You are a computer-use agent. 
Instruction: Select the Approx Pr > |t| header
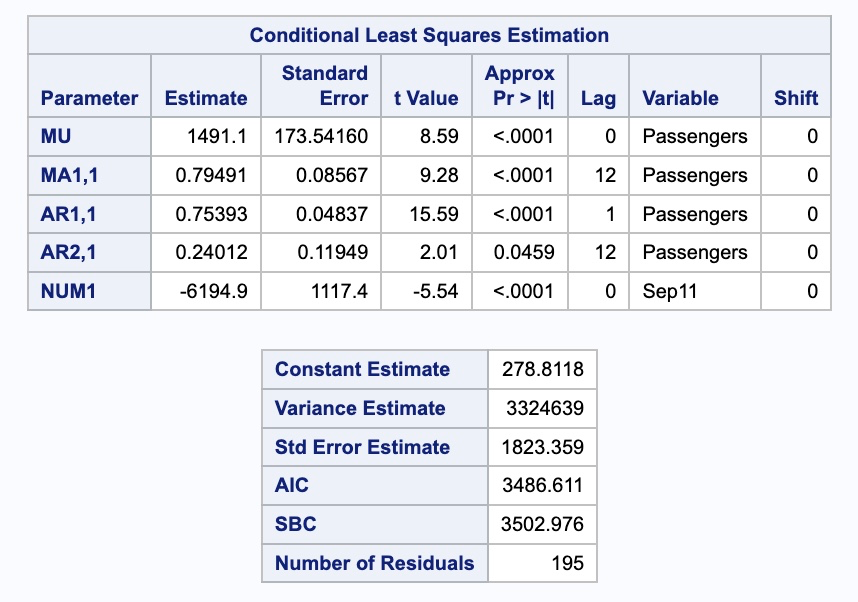[519, 86]
